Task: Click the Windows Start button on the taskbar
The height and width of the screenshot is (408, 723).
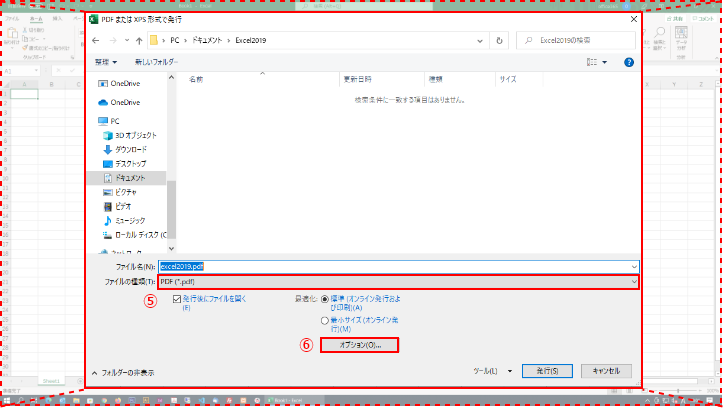Action: 6,400
